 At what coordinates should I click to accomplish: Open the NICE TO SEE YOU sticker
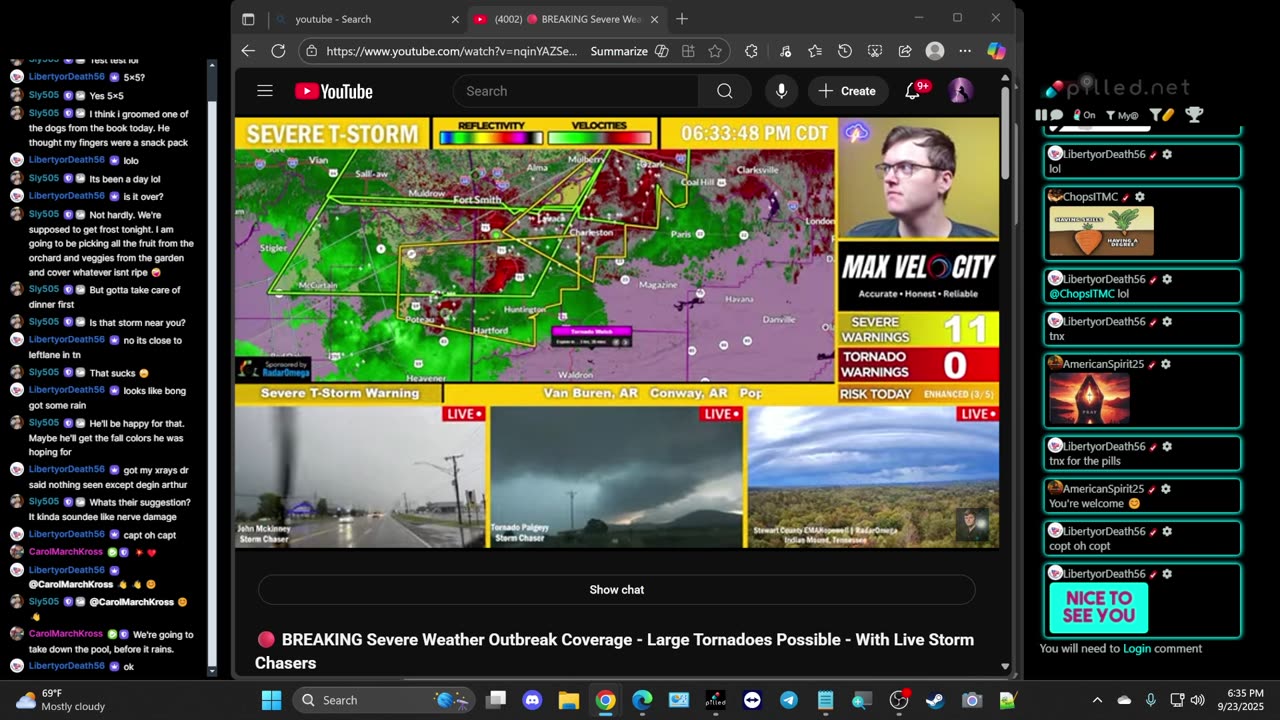pos(1098,607)
